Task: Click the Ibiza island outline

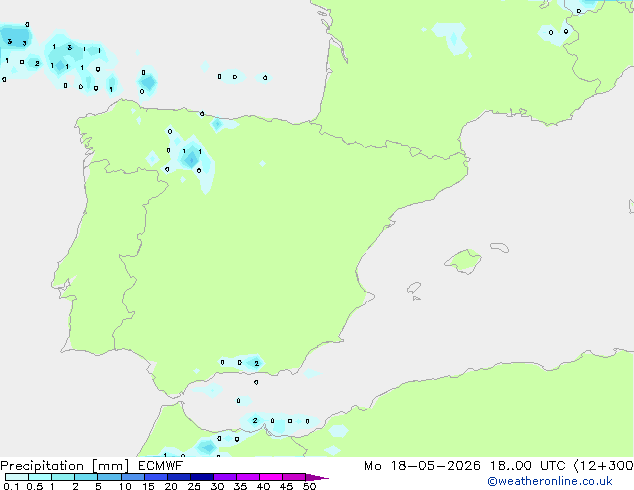Action: 414,288
